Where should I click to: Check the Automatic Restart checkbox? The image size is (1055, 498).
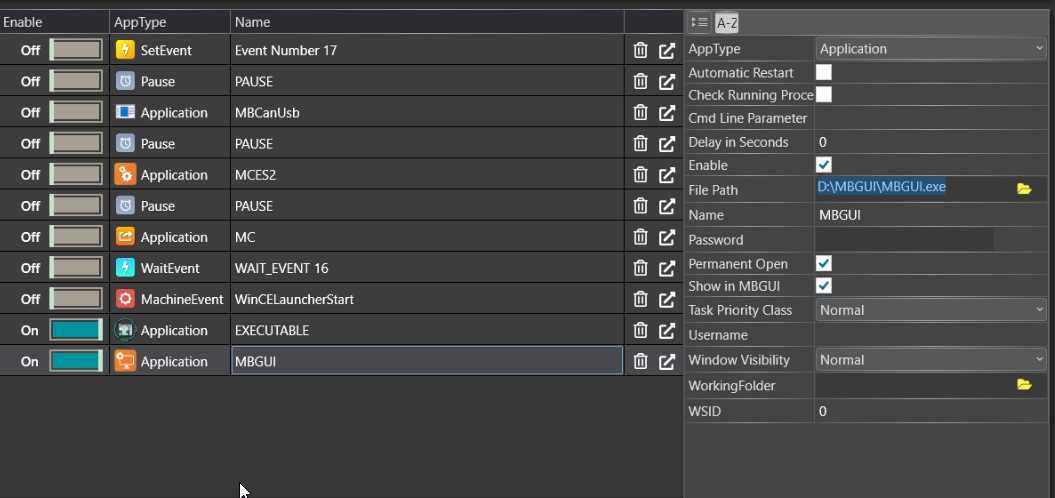coord(824,72)
